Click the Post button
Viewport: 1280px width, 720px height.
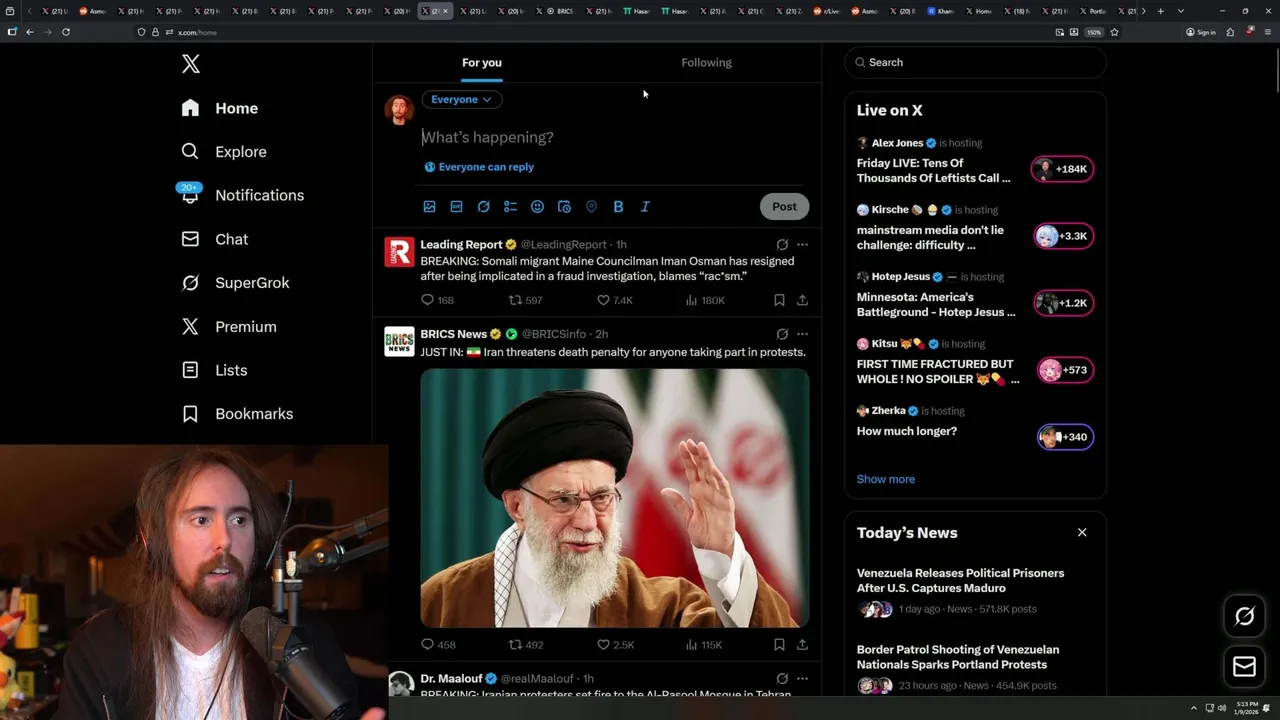784,206
